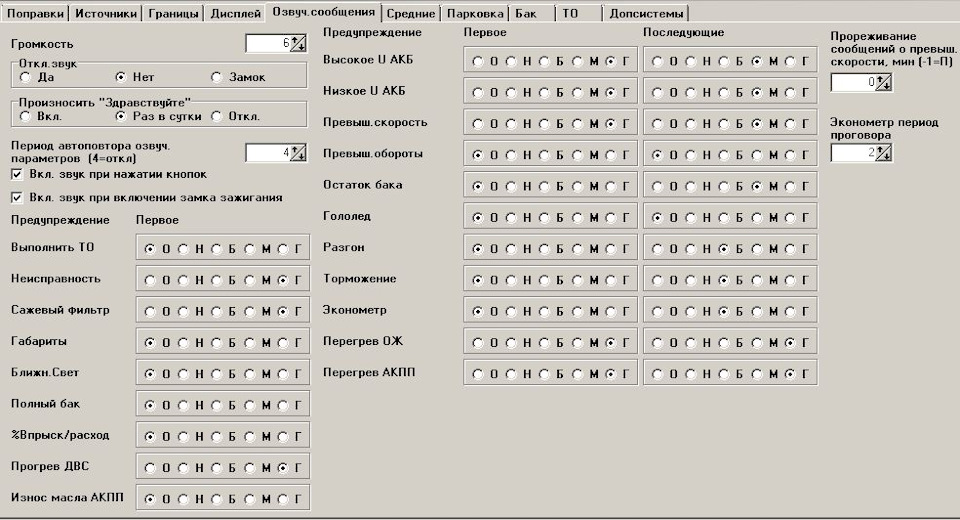Set Превыш.обороты Последующие to М
960x520 pixels.
pyautogui.click(x=764, y=155)
